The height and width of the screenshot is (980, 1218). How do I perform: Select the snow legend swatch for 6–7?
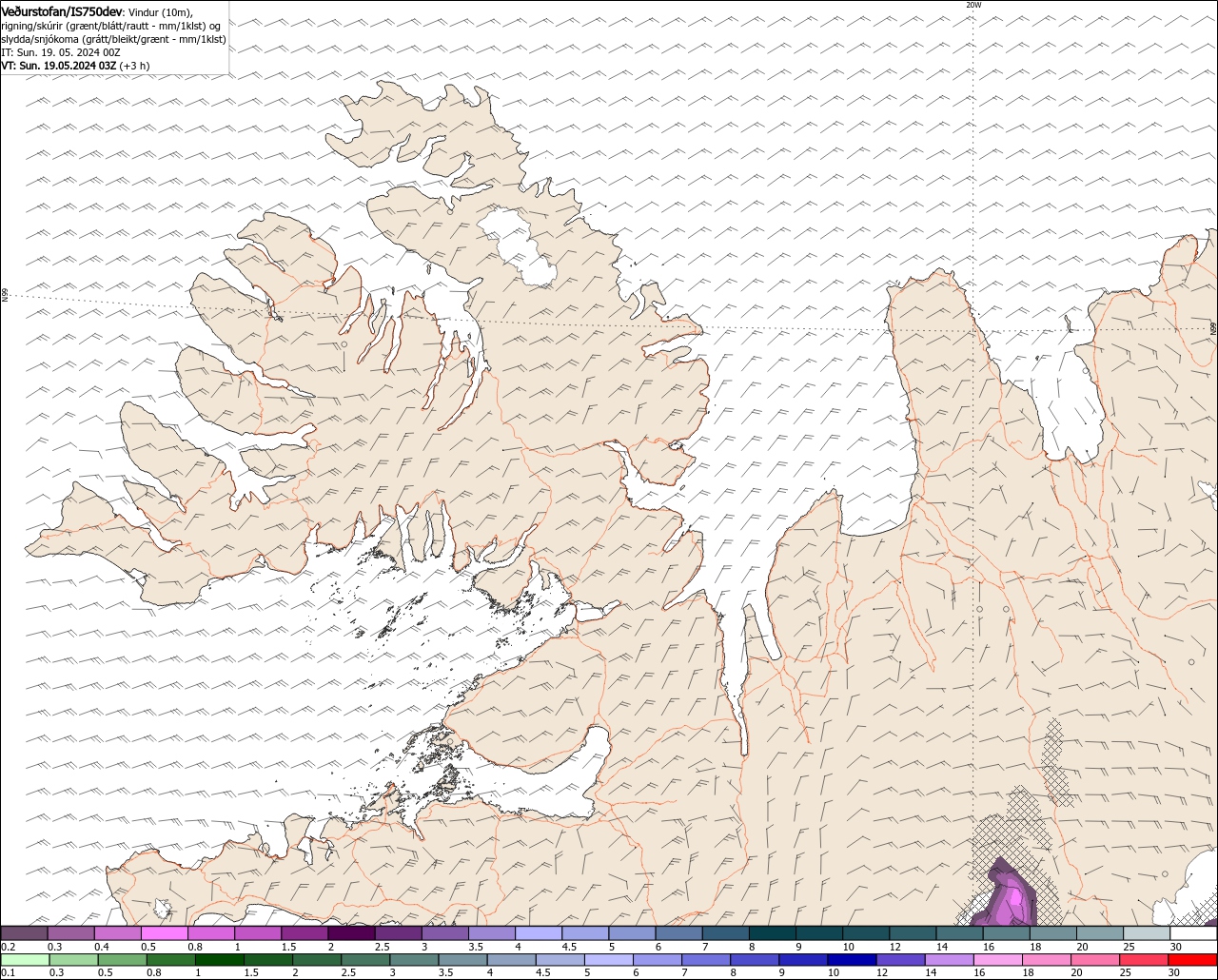coord(678,932)
